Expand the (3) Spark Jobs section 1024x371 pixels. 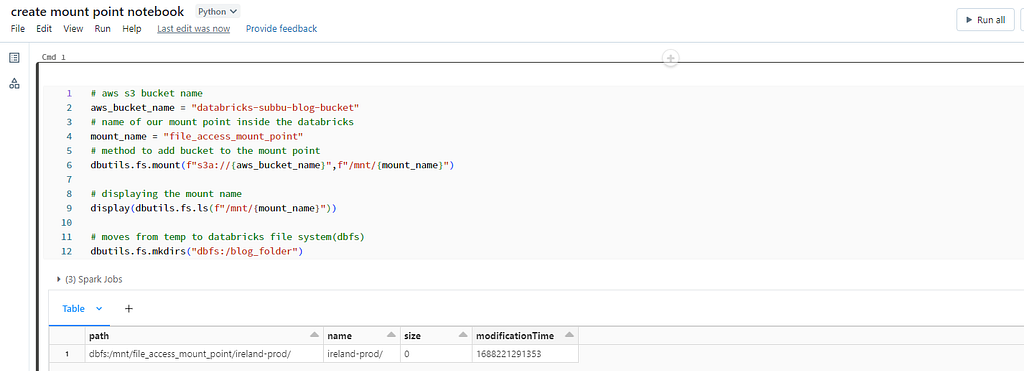(x=90, y=279)
